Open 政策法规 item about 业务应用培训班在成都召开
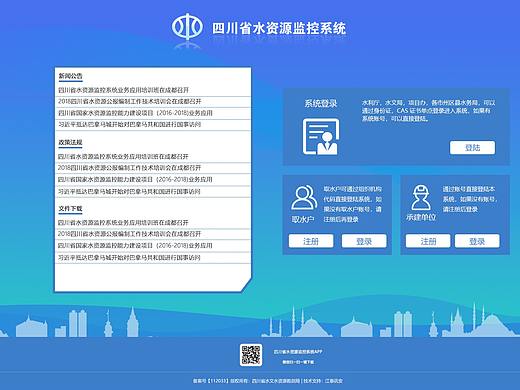Screen dimensions: 520x390 124,156
